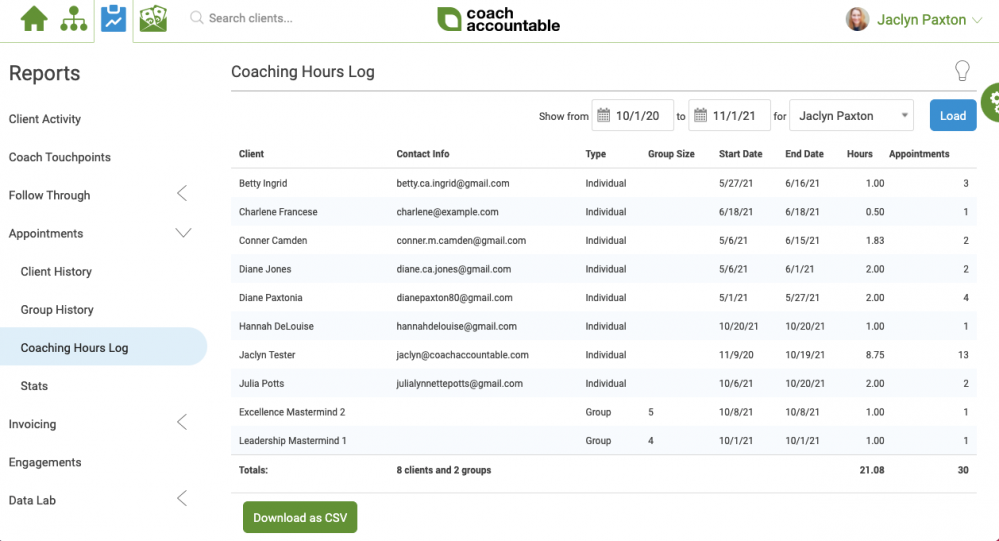Click the lightbulb tips icon
The height and width of the screenshot is (541, 999).
[962, 71]
